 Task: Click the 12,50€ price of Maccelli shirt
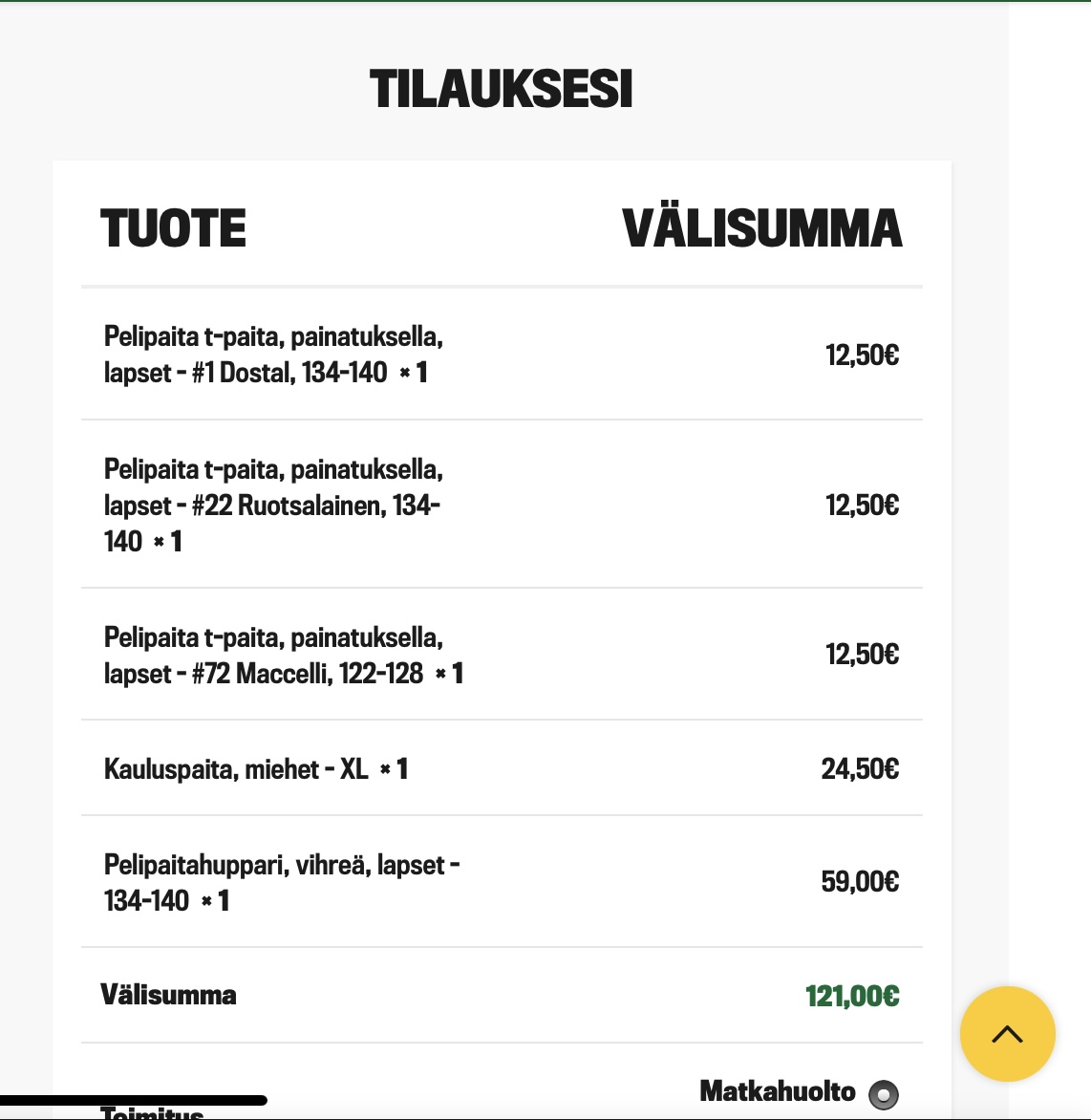pyautogui.click(x=862, y=655)
